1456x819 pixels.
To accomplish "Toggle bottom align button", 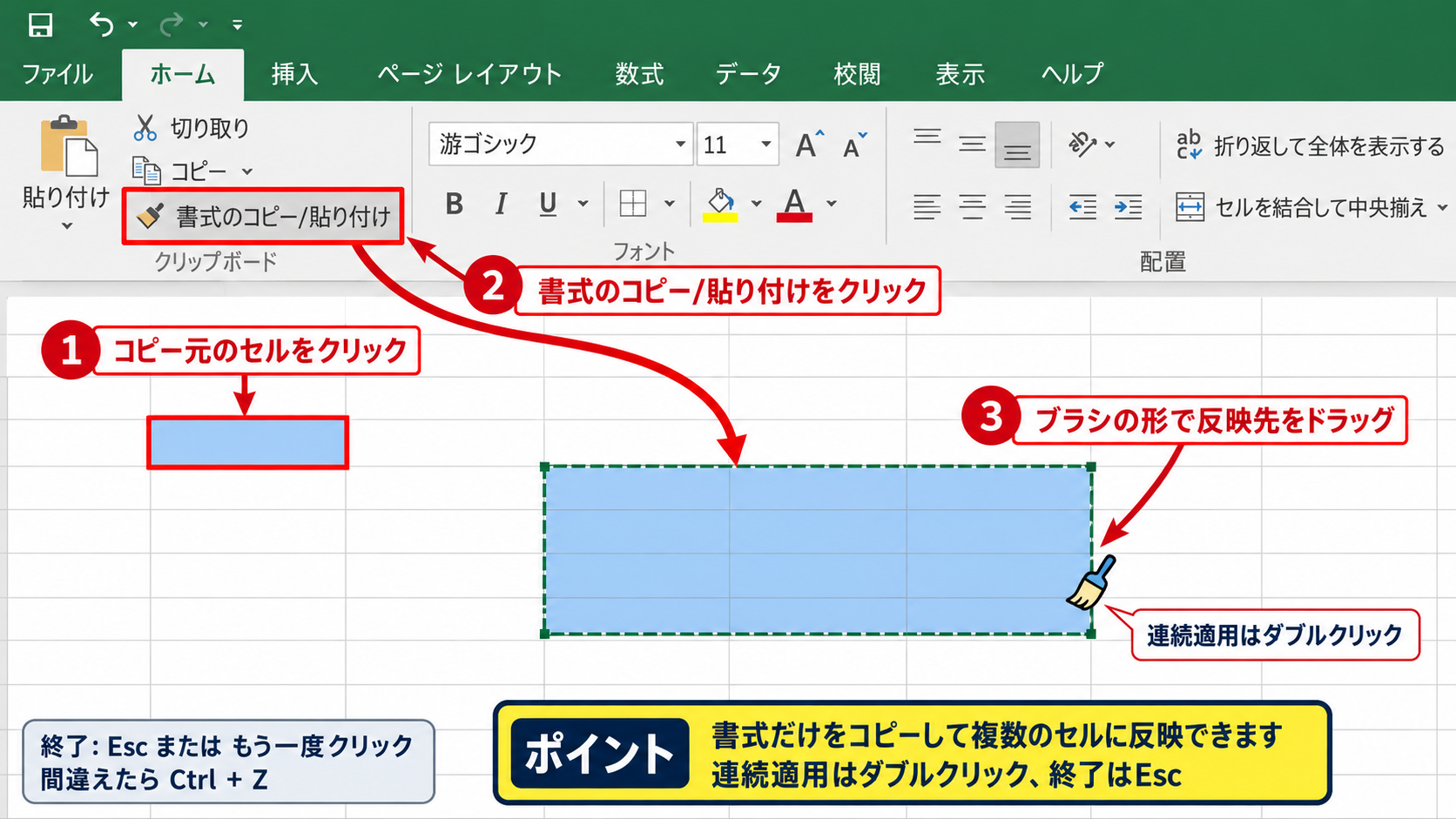I will (1017, 144).
